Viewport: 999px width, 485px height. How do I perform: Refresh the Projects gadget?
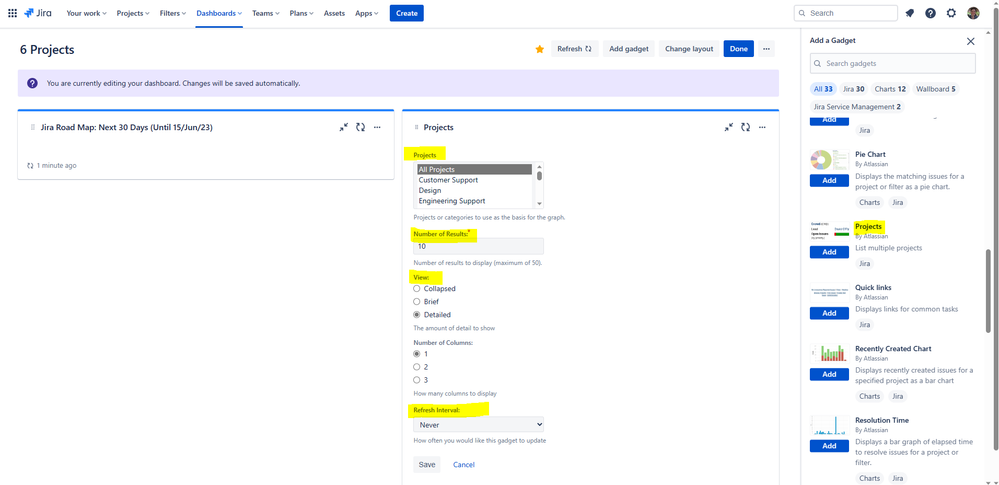pyautogui.click(x=745, y=127)
